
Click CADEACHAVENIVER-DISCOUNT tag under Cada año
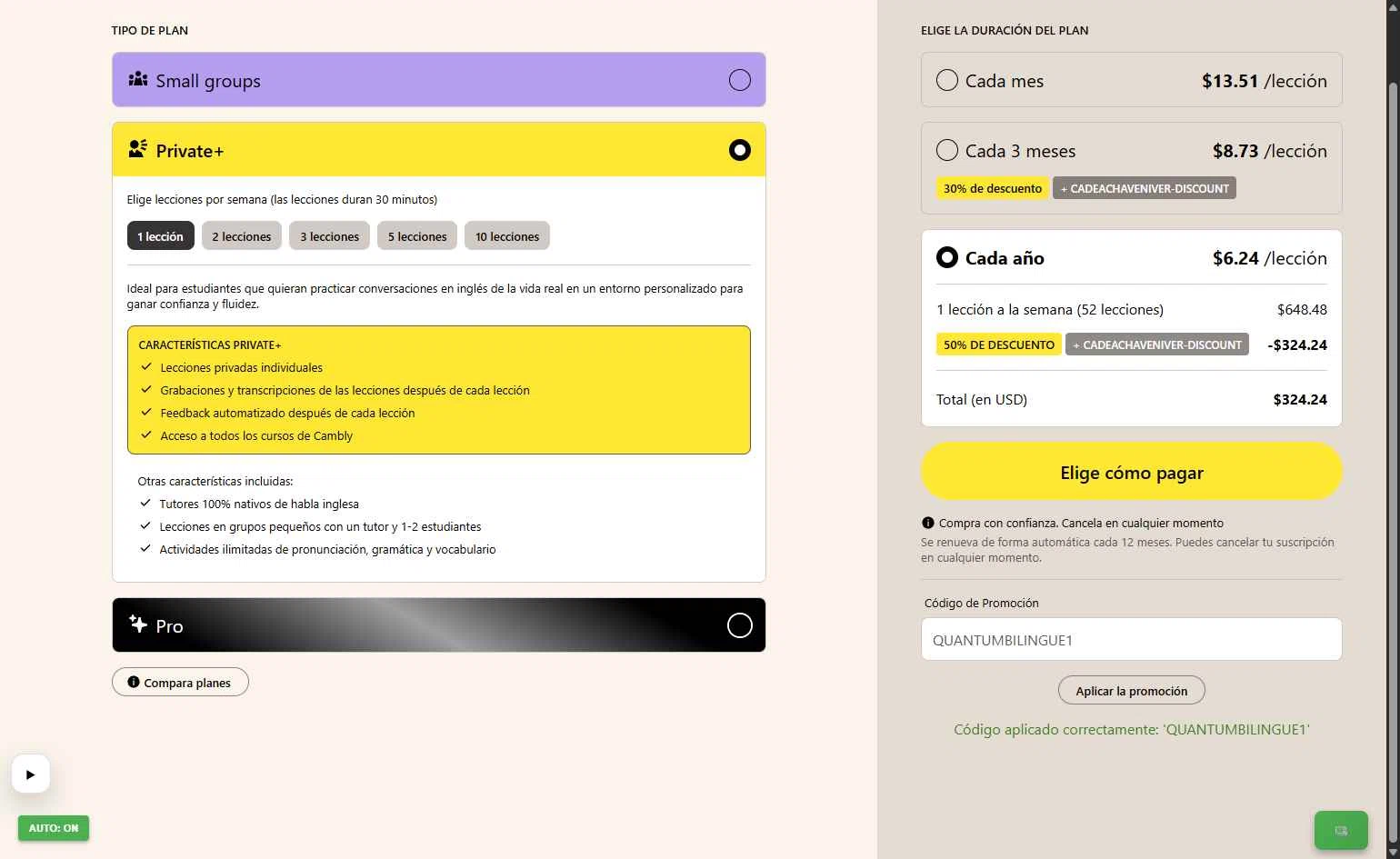click(1157, 345)
